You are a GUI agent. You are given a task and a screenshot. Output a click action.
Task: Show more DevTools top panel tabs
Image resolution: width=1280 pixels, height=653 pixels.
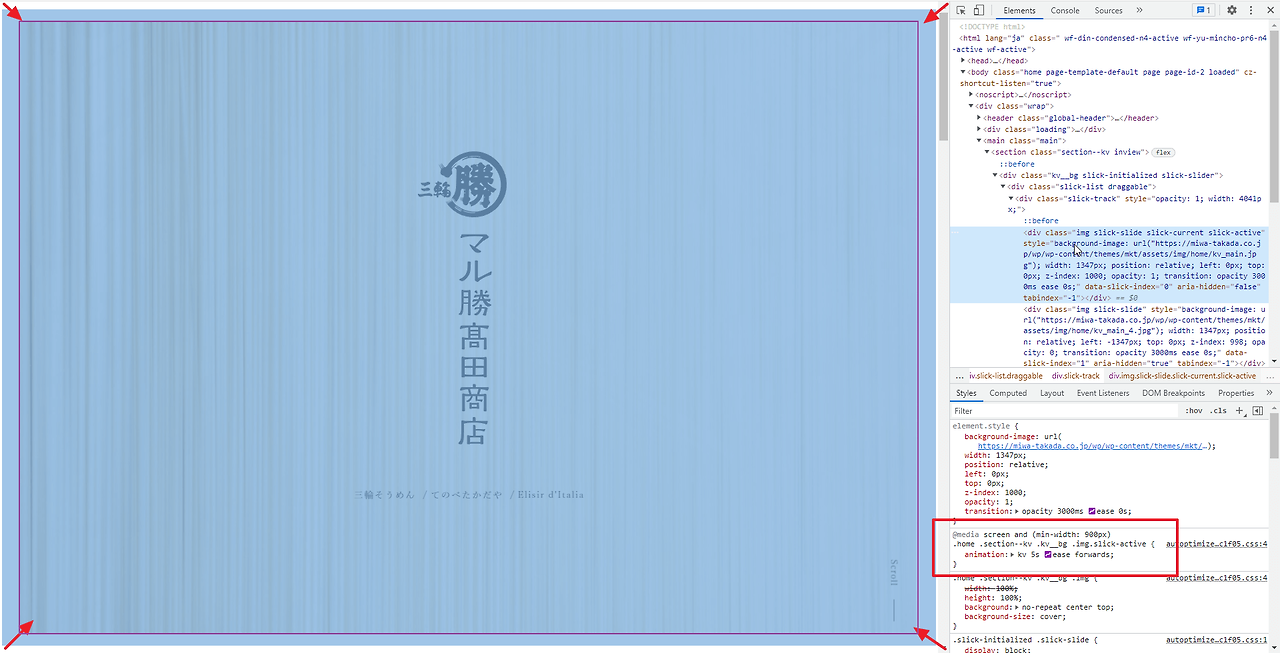[x=1139, y=10]
